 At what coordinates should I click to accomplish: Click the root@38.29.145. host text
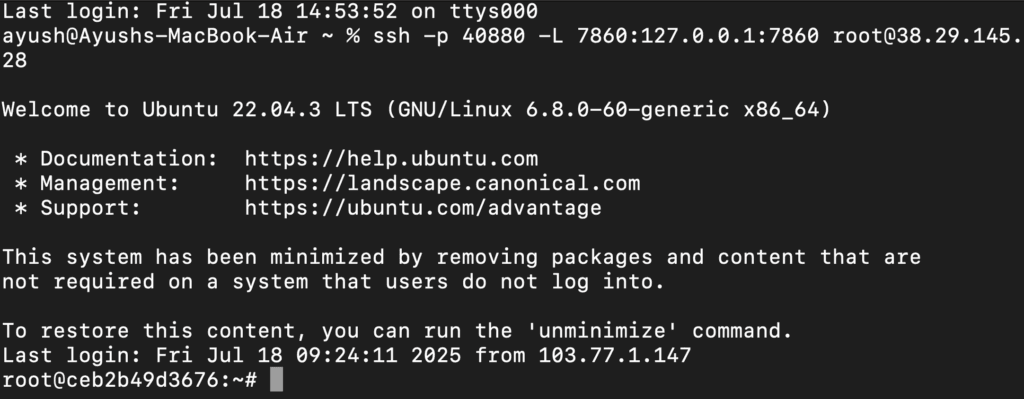tap(927, 36)
